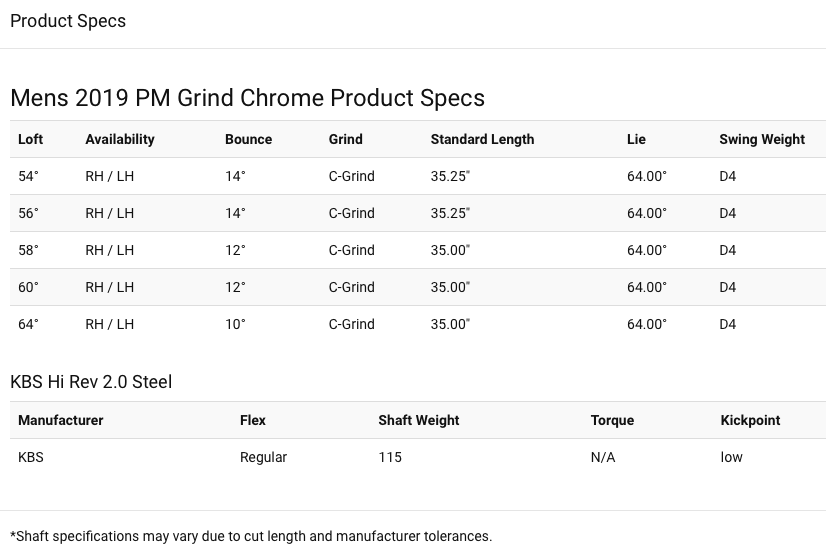The width and height of the screenshot is (826, 555).
Task: Select the Regular flex cell
Action: 263,457
